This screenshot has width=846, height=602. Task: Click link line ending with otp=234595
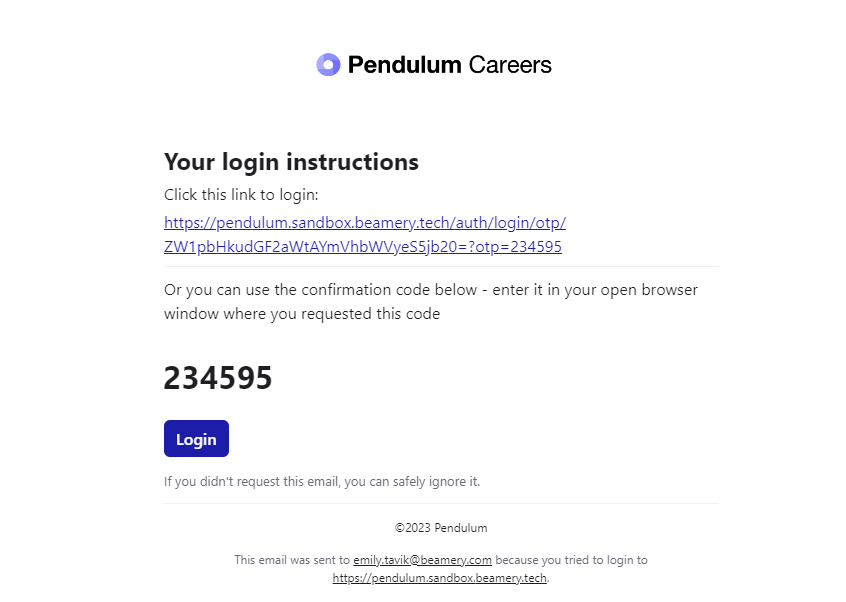[x=363, y=247]
